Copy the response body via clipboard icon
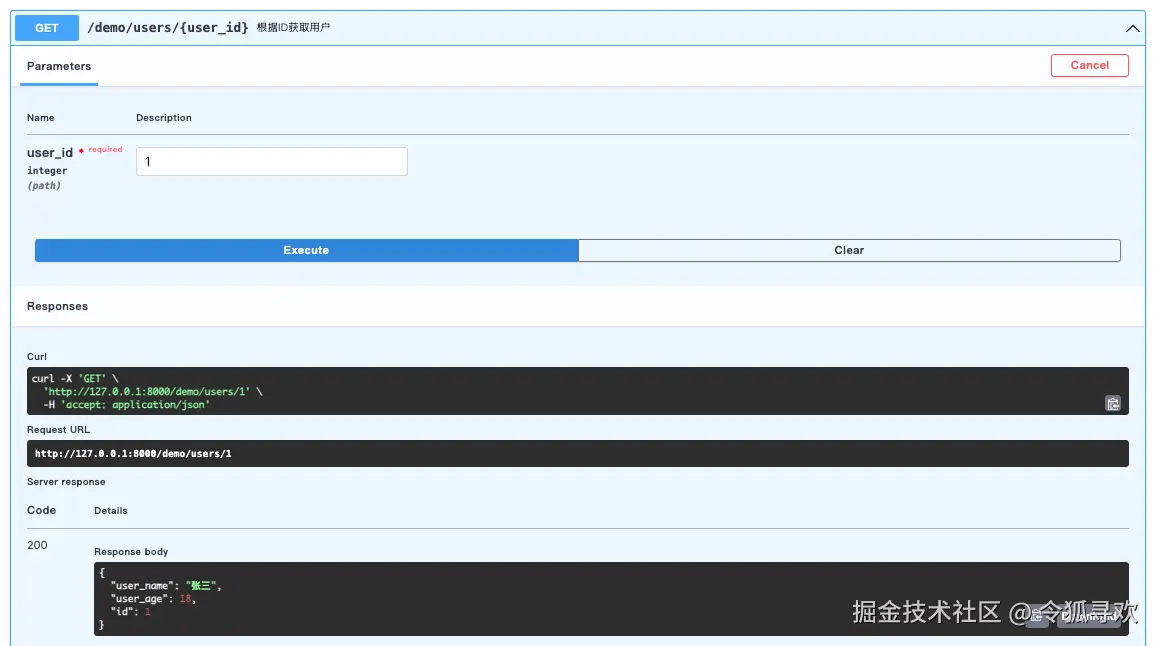This screenshot has height=646, width=1158. pyautogui.click(x=1037, y=616)
